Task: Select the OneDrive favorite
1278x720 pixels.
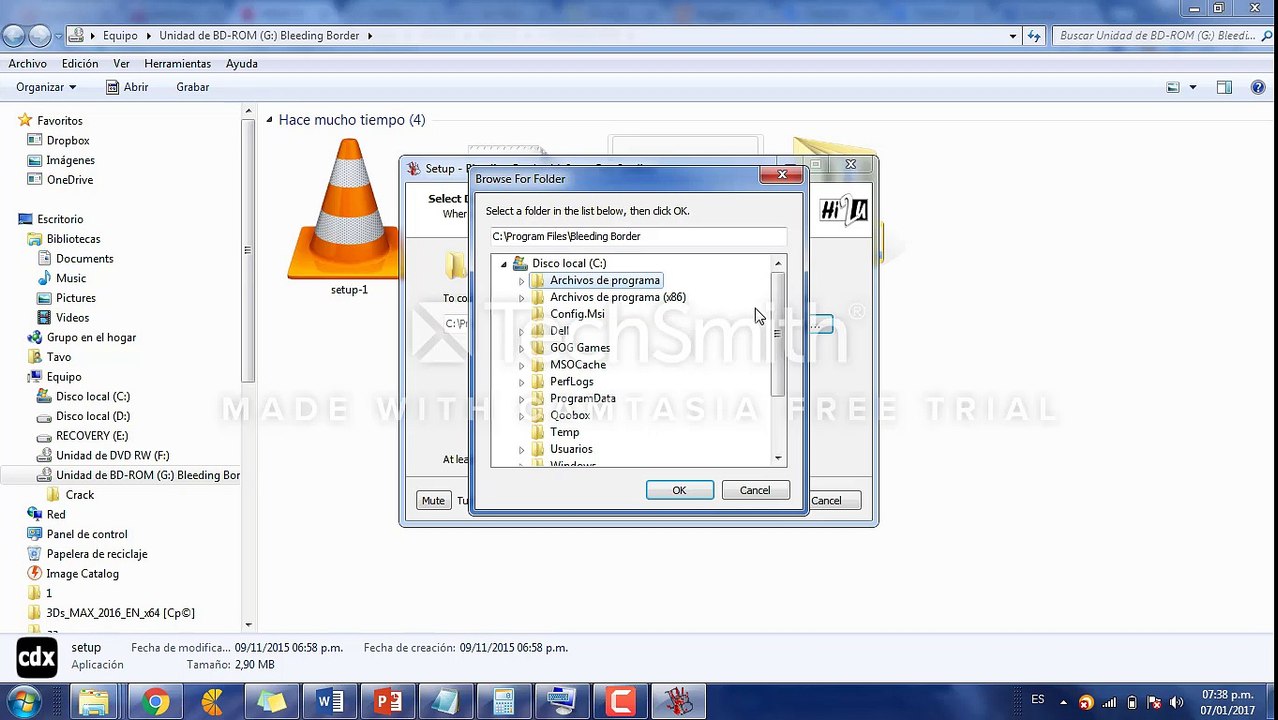Action: pyautogui.click(x=69, y=180)
